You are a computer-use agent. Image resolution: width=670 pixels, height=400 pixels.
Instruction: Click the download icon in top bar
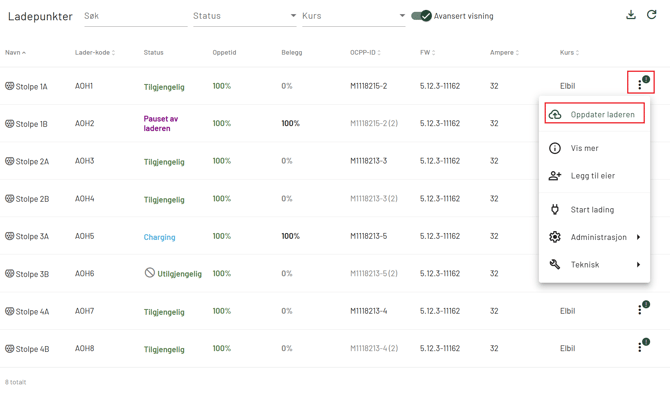pos(631,15)
